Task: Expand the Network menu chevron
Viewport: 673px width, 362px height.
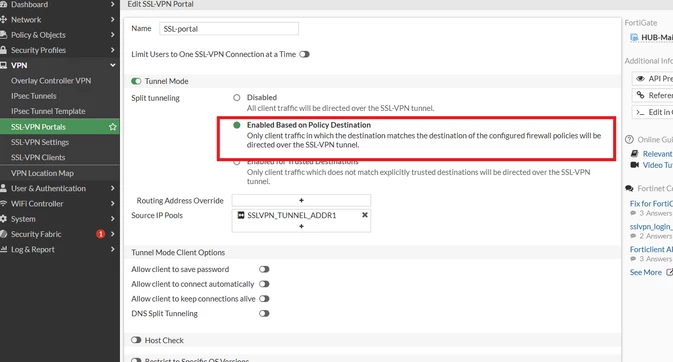Action: [112, 19]
